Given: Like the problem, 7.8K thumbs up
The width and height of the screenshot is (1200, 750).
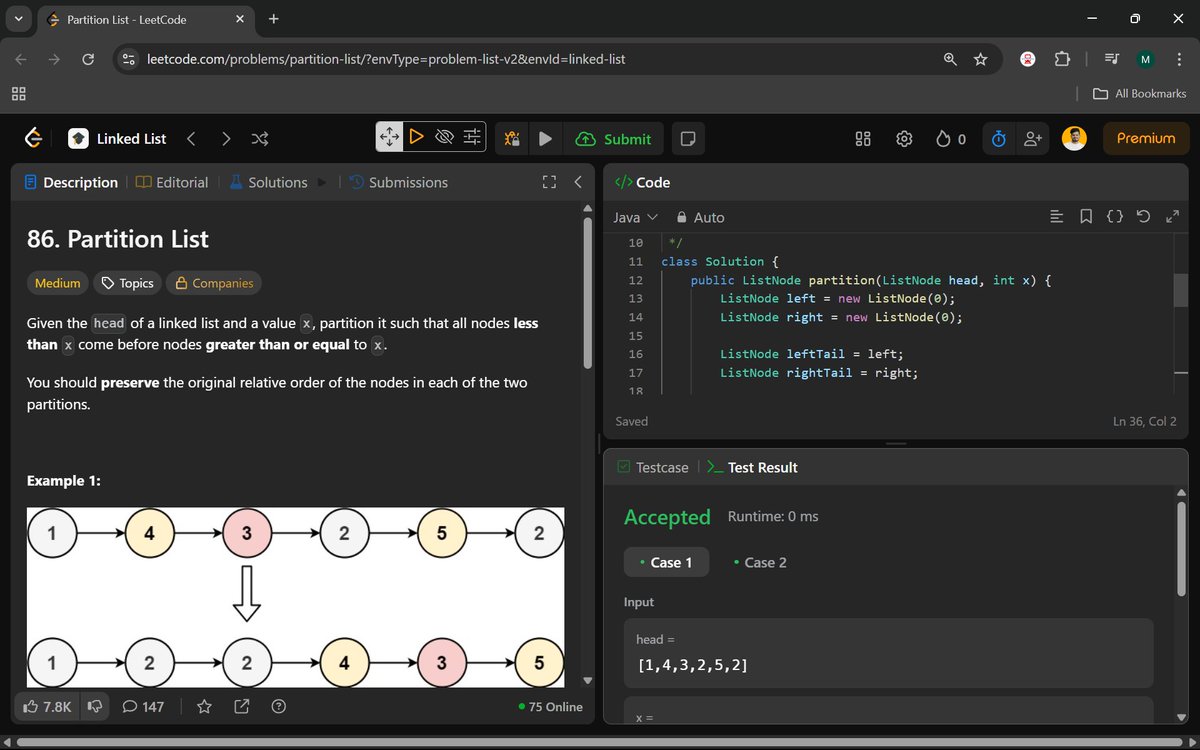Looking at the screenshot, I should click(x=47, y=706).
